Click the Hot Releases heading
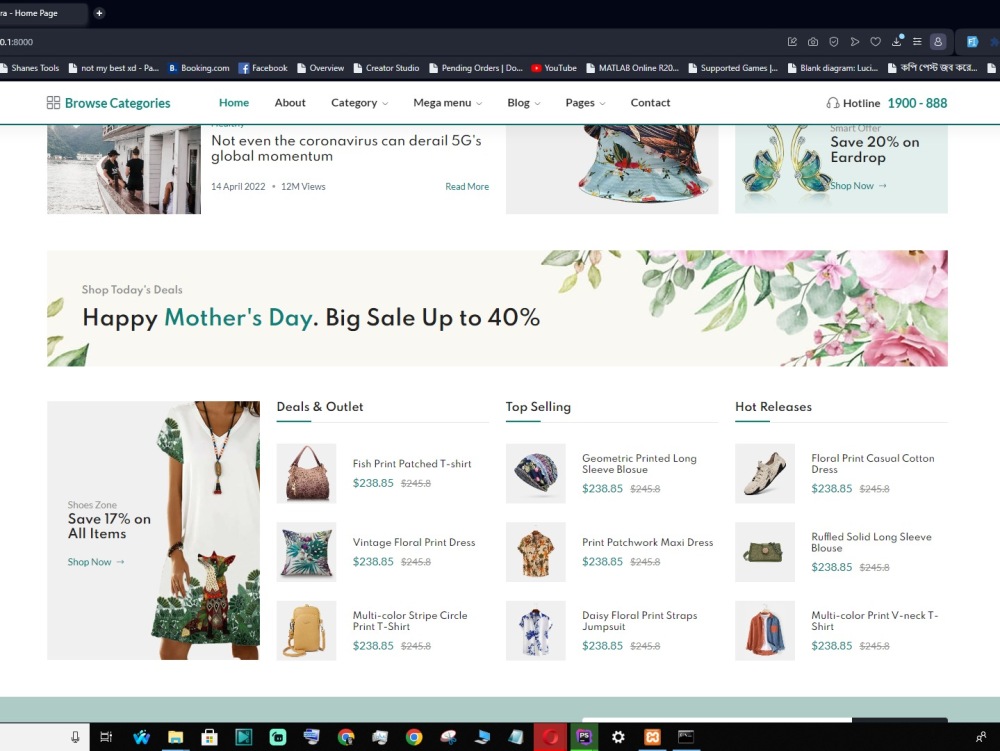This screenshot has height=751, width=1000. coord(773,407)
